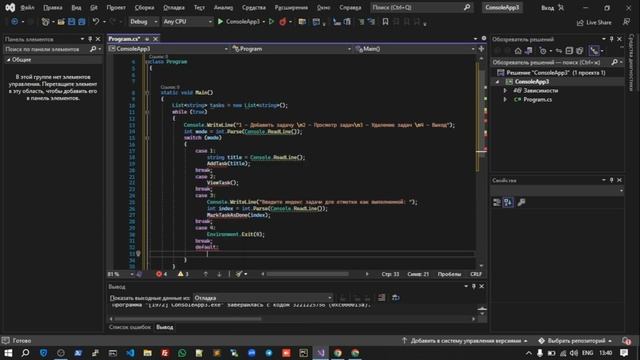Click the main Поиск (Ctrl+Q) search box
640x360 pixels.
pyautogui.click(x=421, y=7)
